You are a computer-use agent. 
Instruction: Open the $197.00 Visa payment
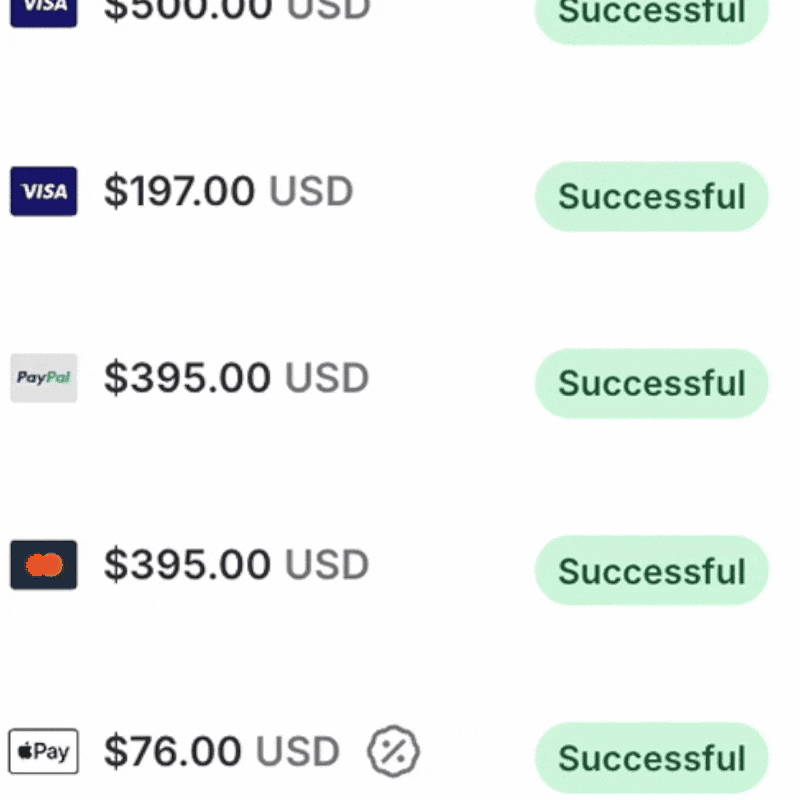pos(179,191)
